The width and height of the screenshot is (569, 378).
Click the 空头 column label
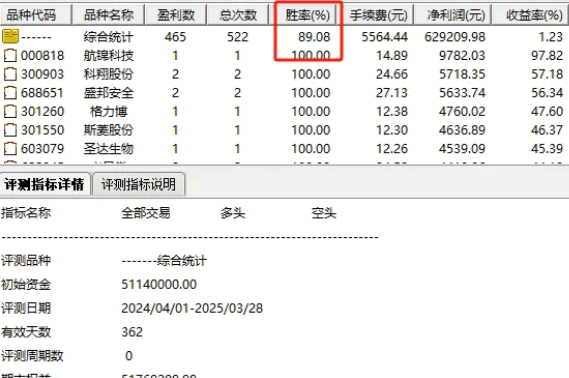(x=324, y=213)
